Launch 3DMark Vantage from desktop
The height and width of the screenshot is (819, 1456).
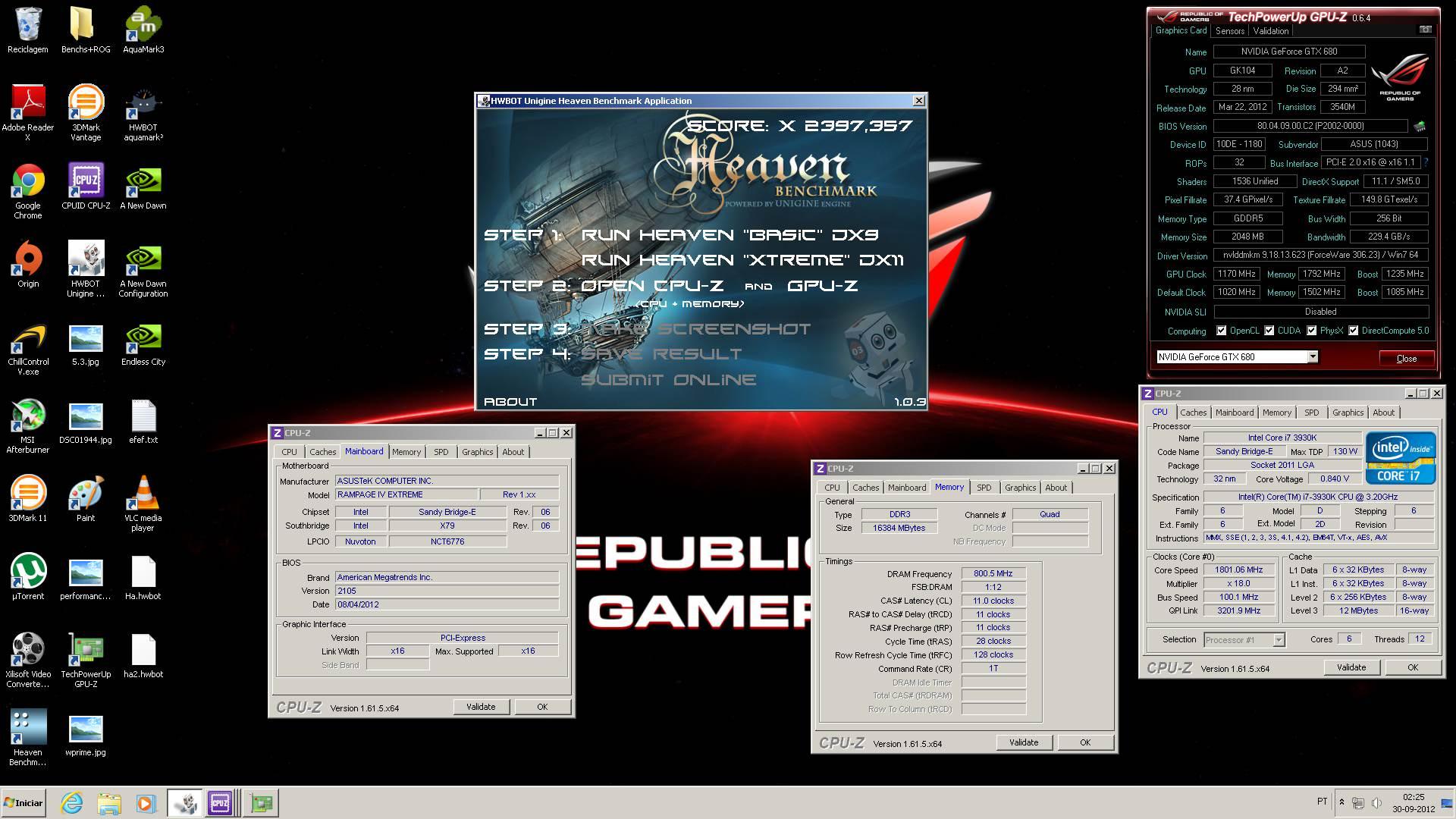(x=86, y=113)
